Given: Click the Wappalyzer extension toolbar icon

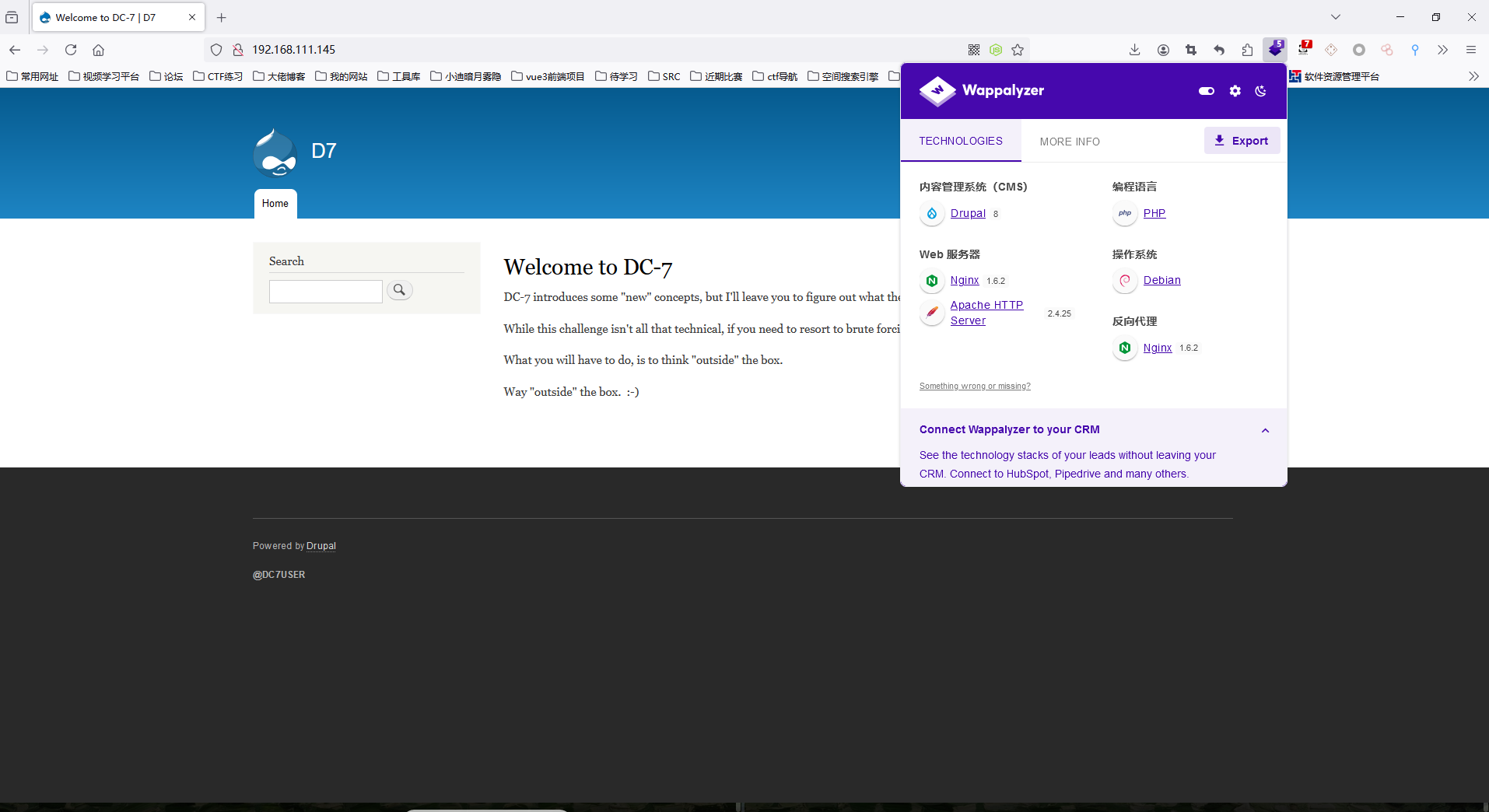Looking at the screenshot, I should (x=1275, y=50).
